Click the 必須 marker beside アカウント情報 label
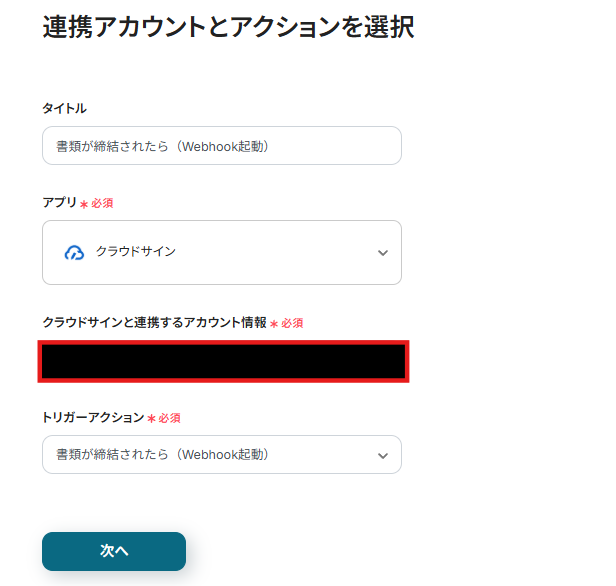This screenshot has width=616, height=586. [292, 324]
